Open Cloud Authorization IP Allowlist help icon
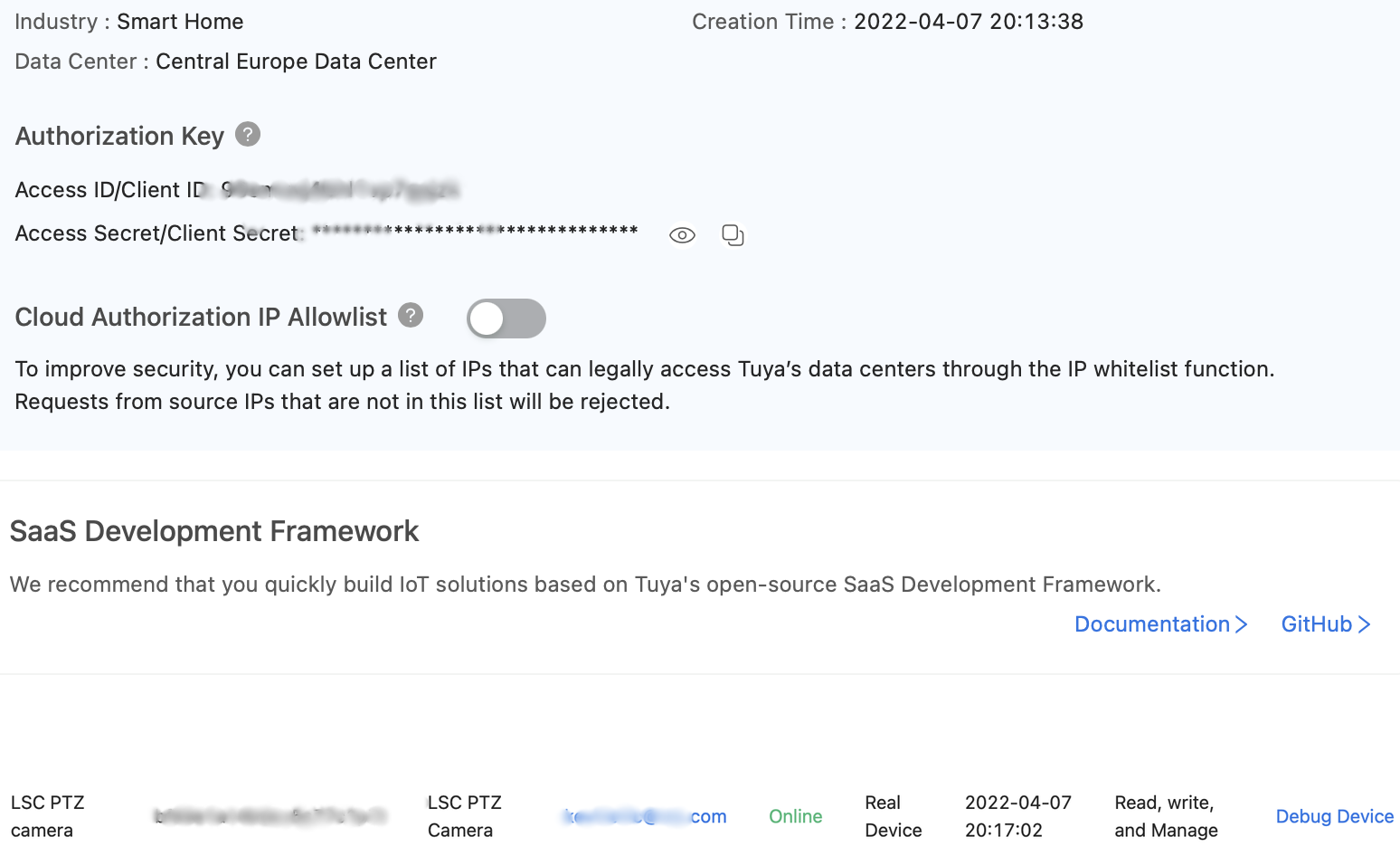 point(411,315)
